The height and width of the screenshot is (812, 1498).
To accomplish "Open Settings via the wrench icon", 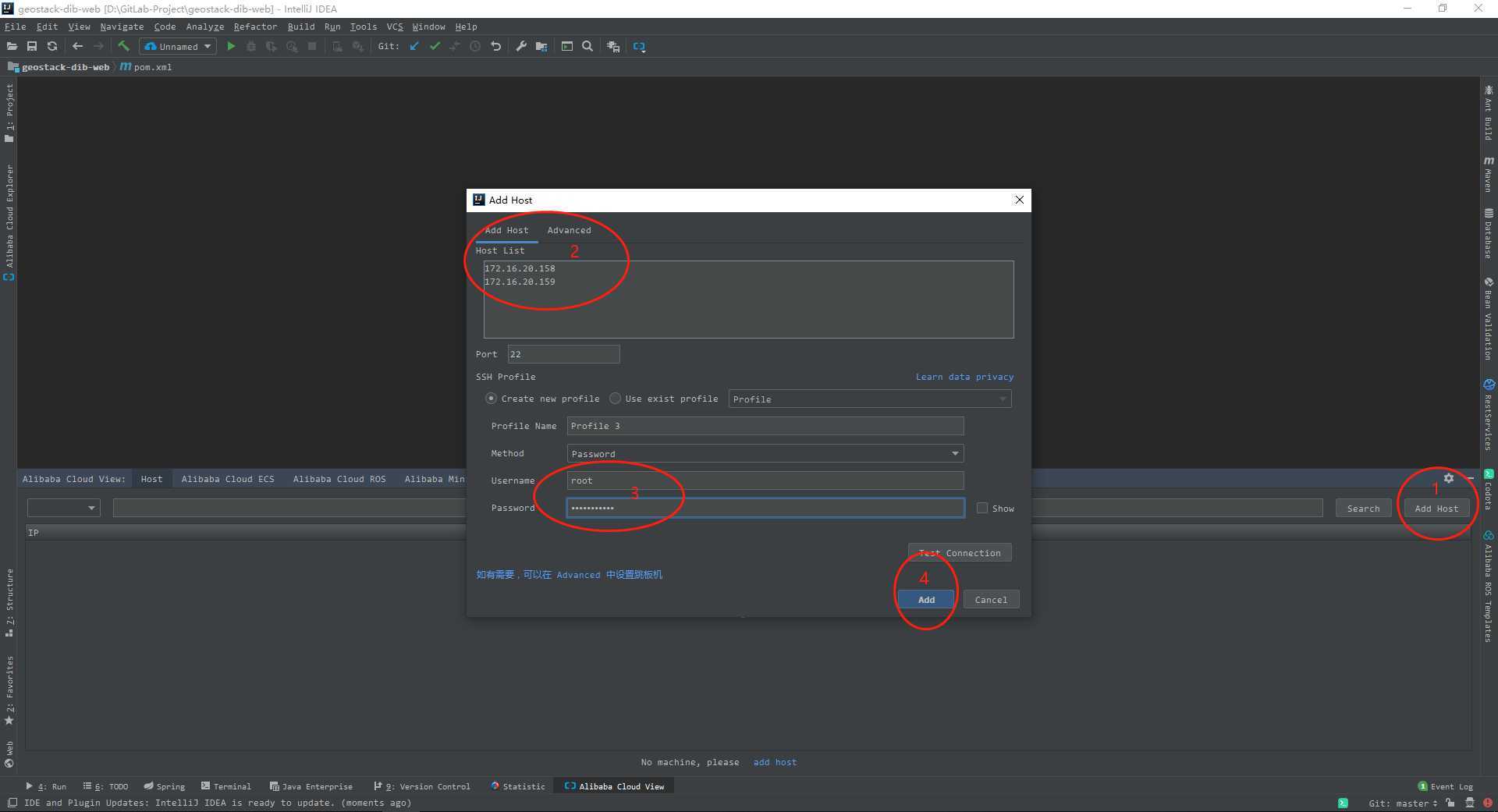I will 521,47.
